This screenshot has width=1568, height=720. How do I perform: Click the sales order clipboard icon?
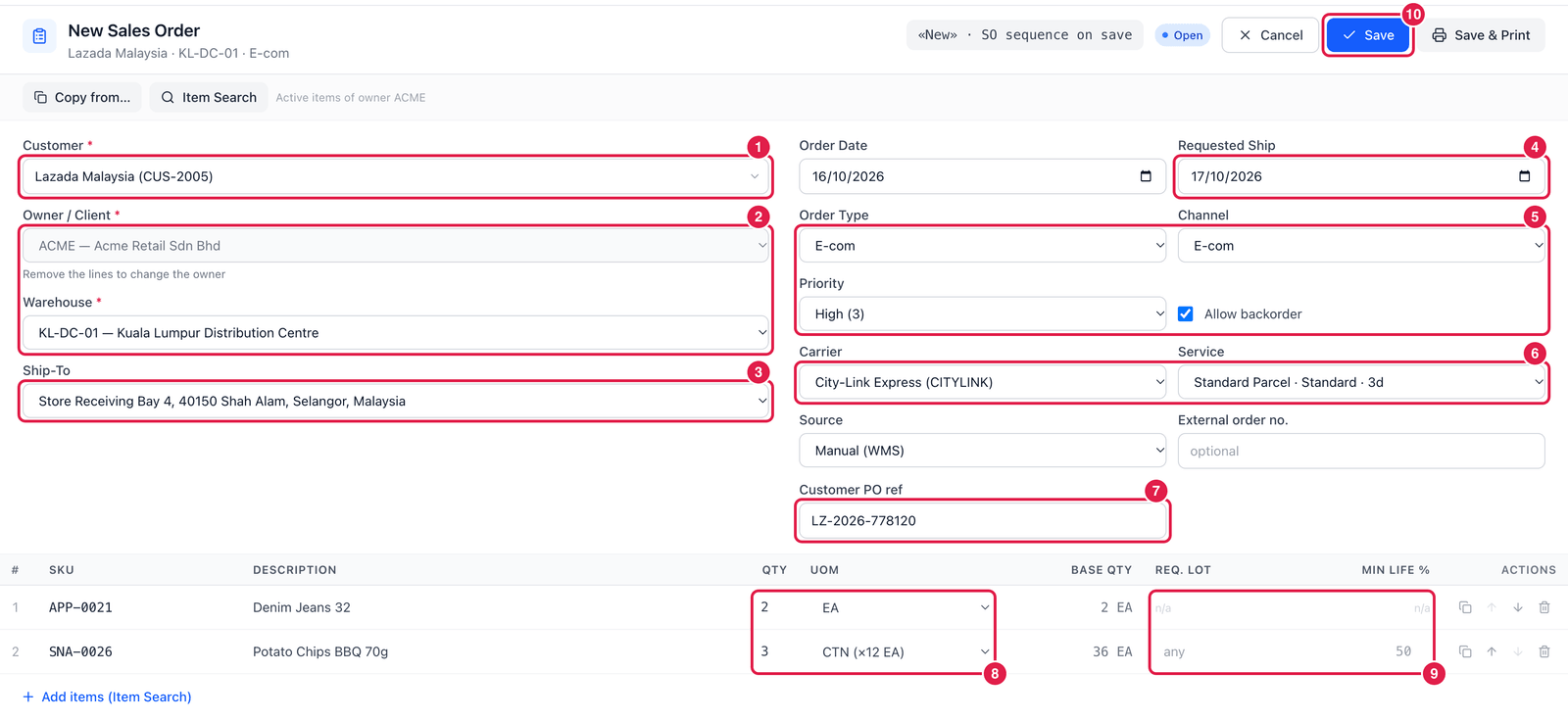point(39,36)
